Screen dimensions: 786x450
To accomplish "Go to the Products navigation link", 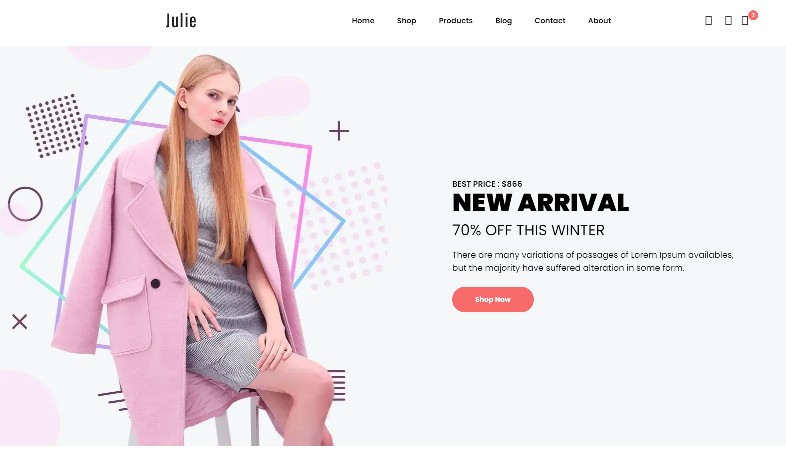I will (x=456, y=21).
